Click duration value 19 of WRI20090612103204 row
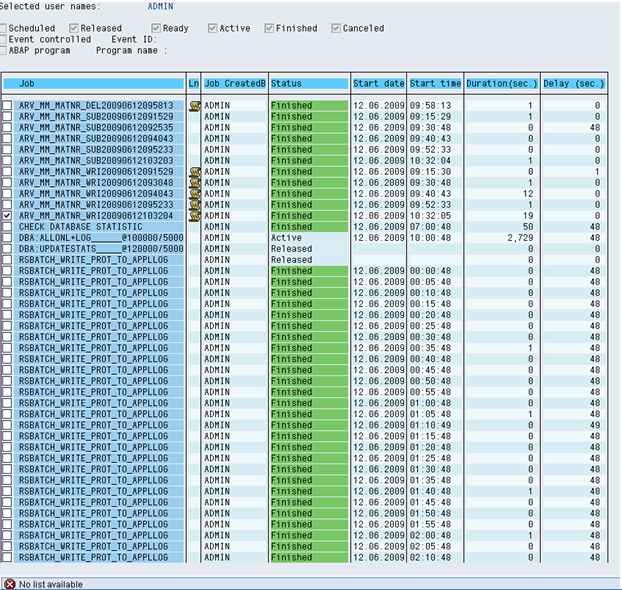This screenshot has width=622, height=590. tap(528, 216)
